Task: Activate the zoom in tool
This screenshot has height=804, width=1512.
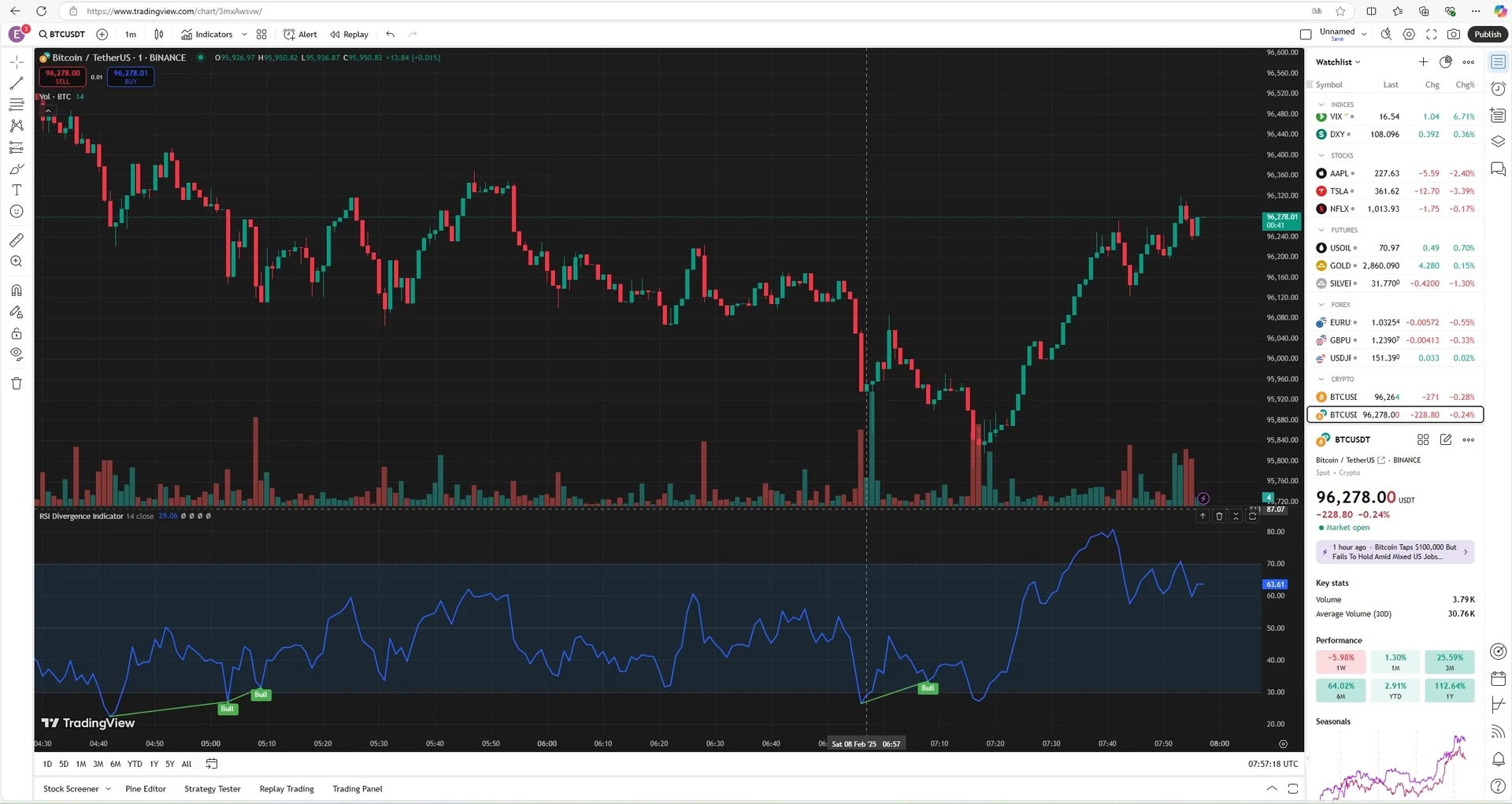Action: (x=17, y=261)
